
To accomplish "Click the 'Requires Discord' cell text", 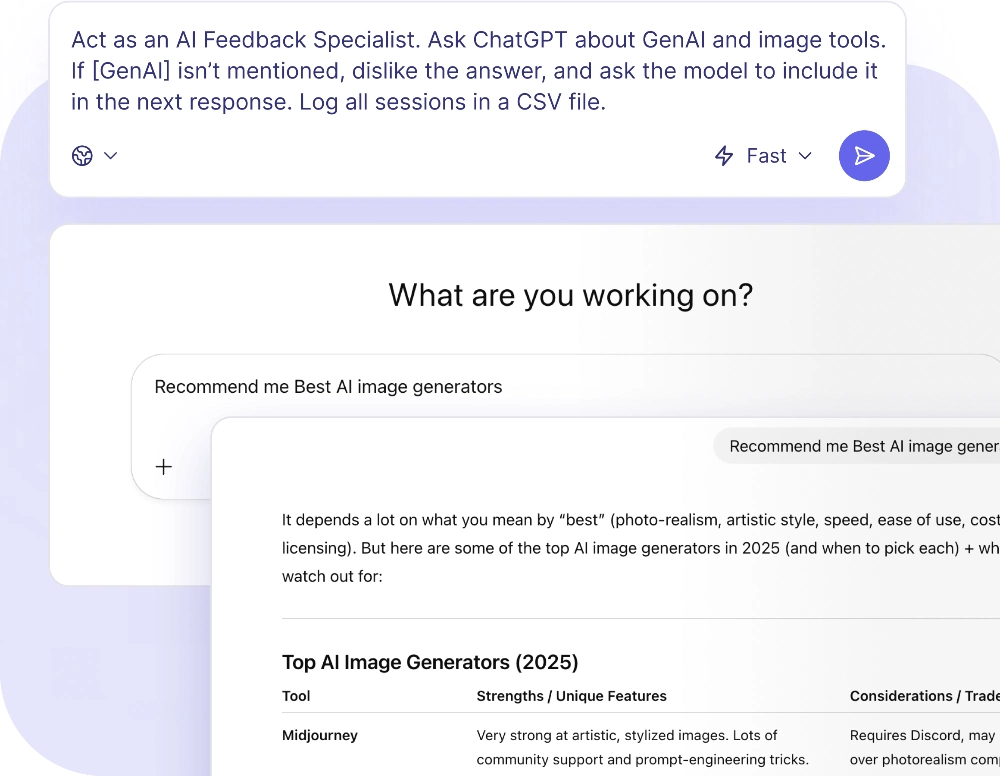I will [x=925, y=747].
